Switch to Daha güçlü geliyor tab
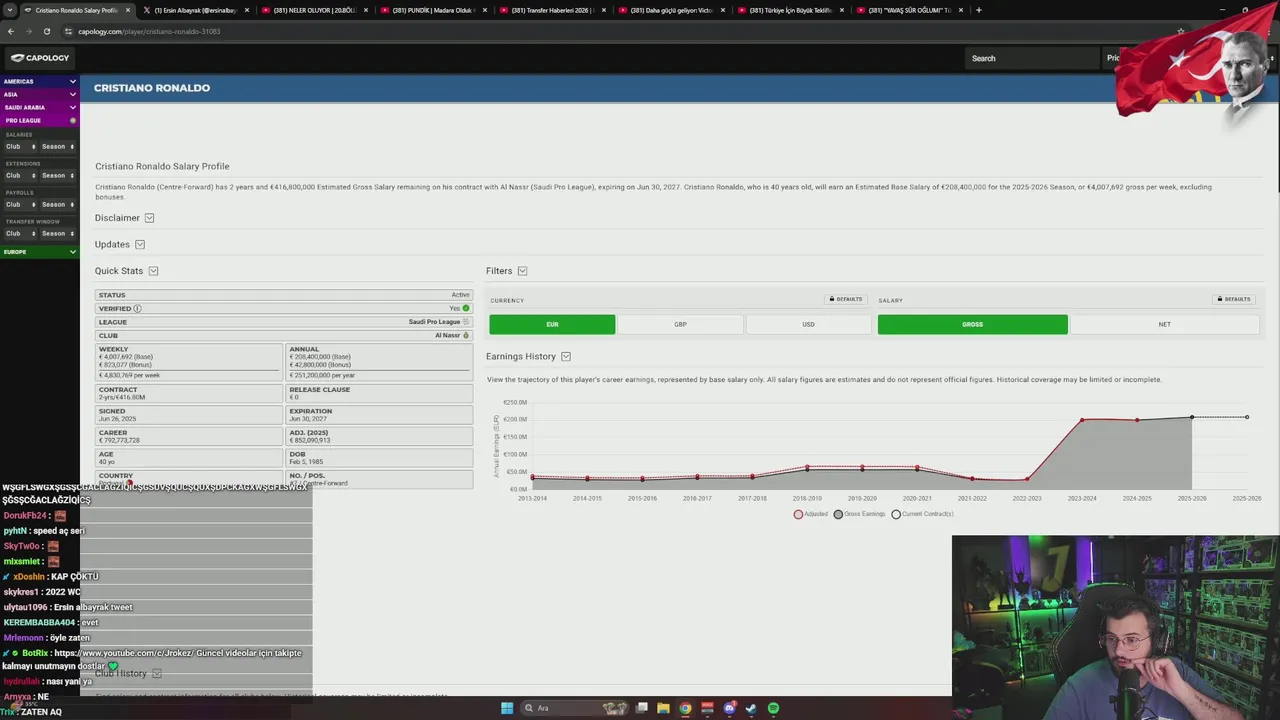This screenshot has width=1280, height=720. coord(671,10)
